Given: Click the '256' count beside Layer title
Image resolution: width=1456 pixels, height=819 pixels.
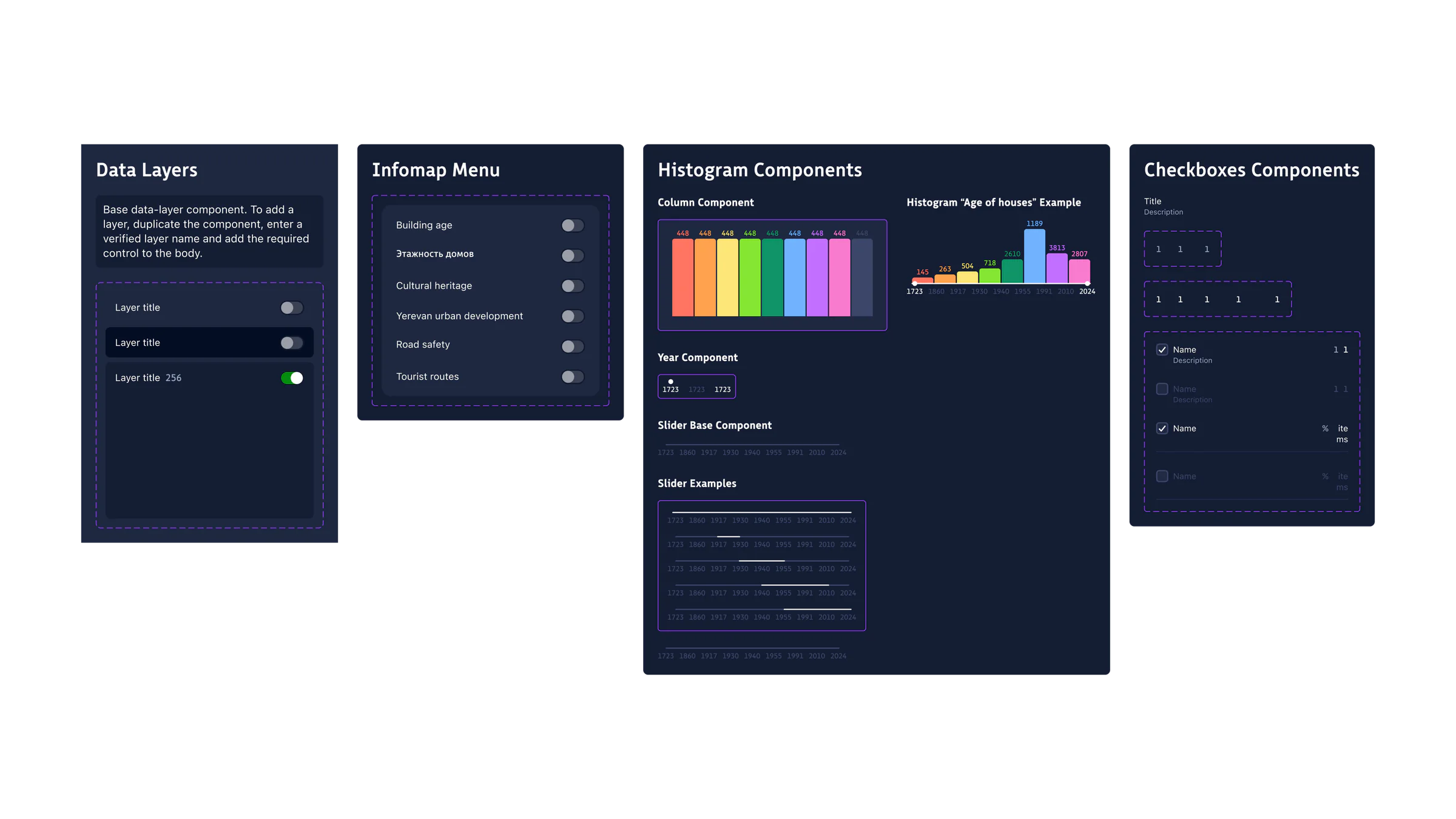Looking at the screenshot, I should [x=174, y=378].
